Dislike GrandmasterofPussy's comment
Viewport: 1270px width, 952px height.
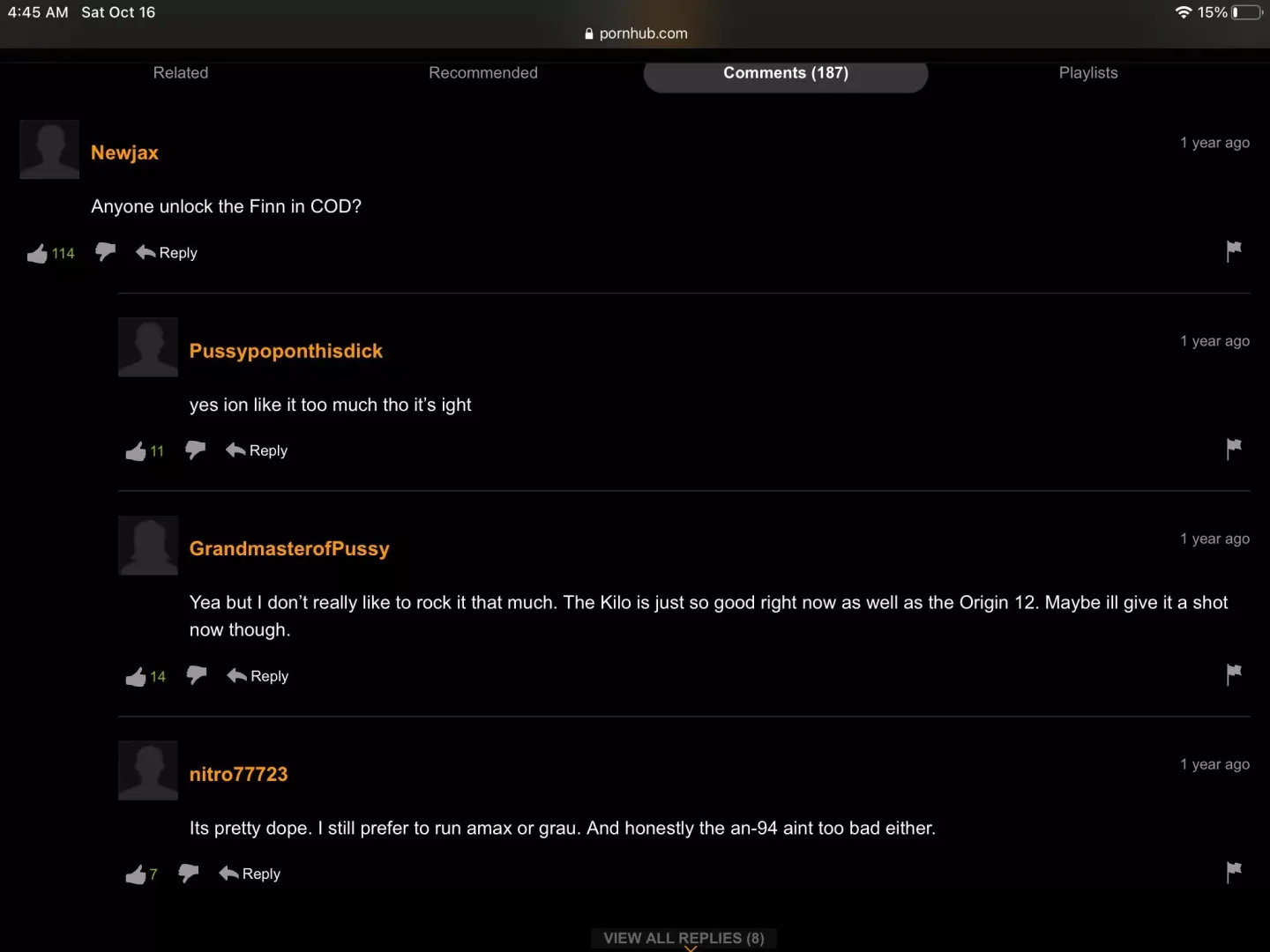pyautogui.click(x=196, y=675)
